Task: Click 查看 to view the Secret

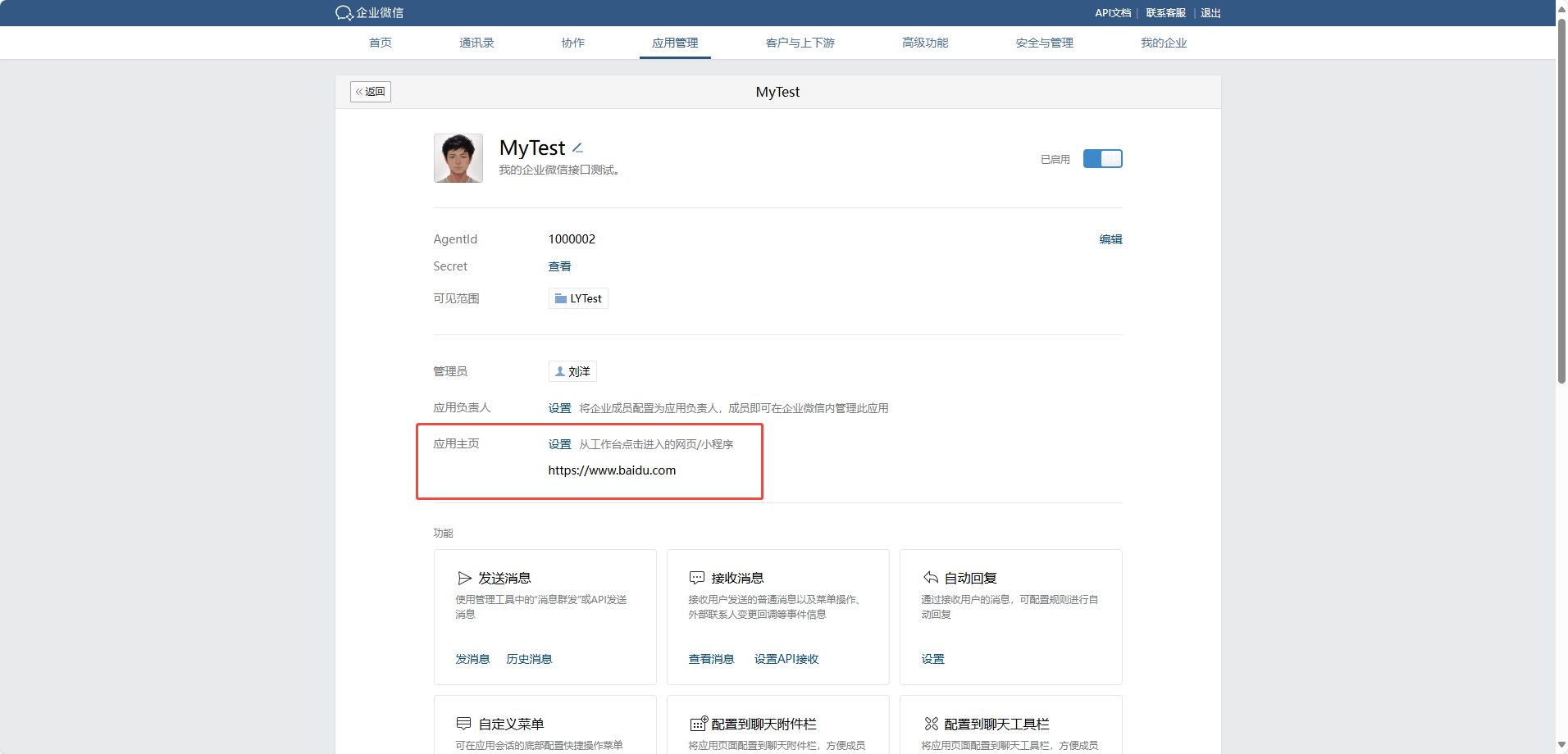Action: (x=559, y=266)
